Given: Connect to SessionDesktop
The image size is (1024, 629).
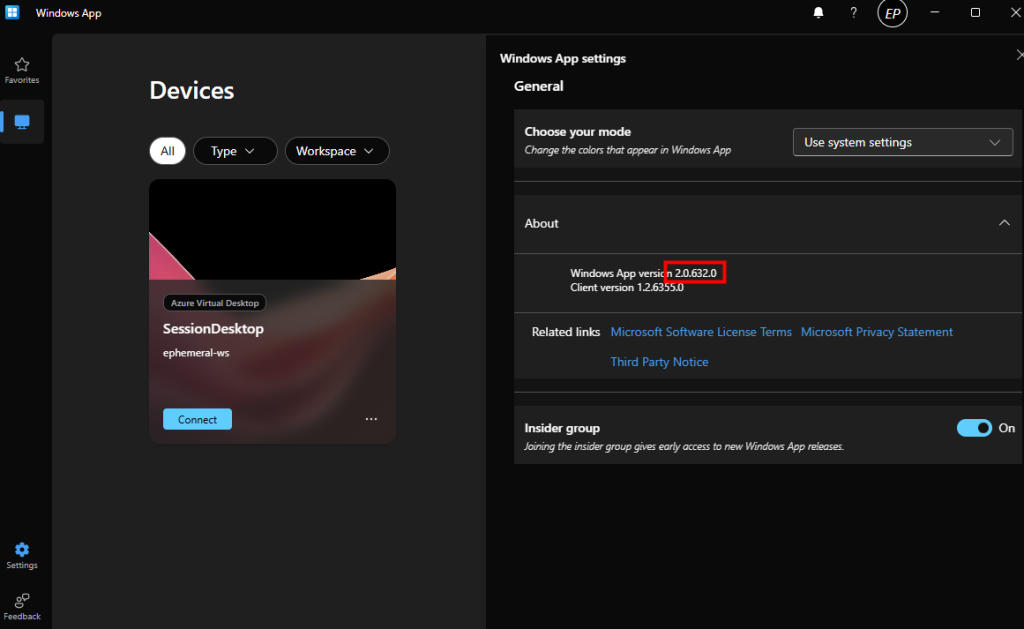Looking at the screenshot, I should click(x=197, y=419).
